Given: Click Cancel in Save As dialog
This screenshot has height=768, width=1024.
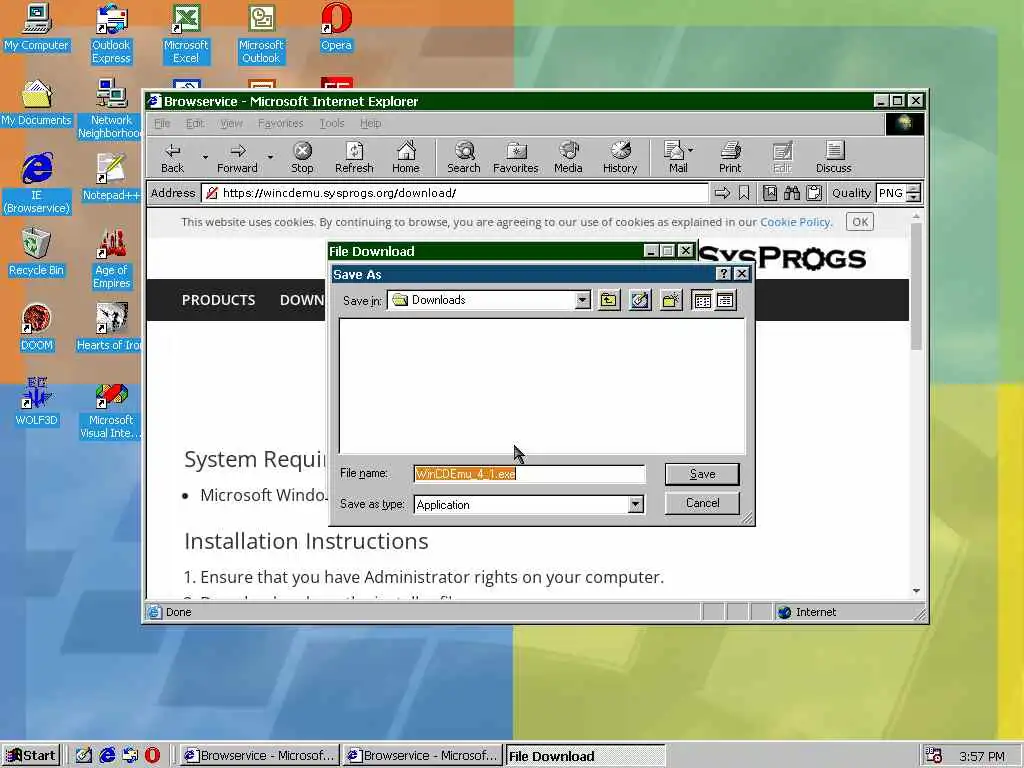Looking at the screenshot, I should (x=702, y=503).
